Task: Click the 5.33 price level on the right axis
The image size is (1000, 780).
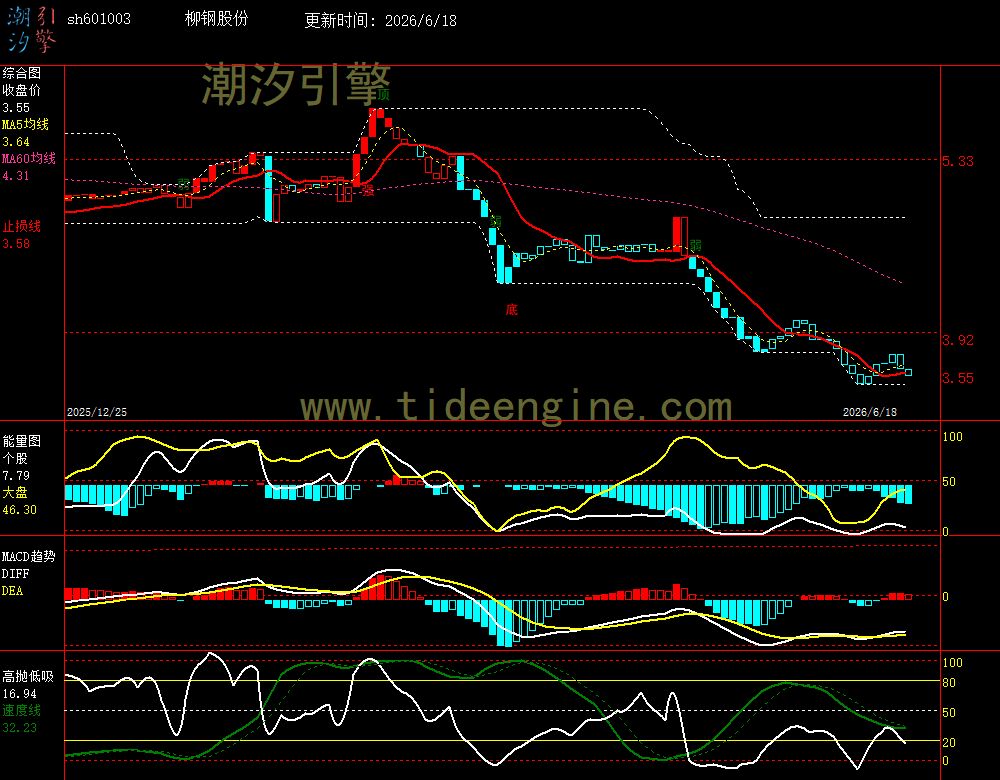Action: pyautogui.click(x=958, y=161)
